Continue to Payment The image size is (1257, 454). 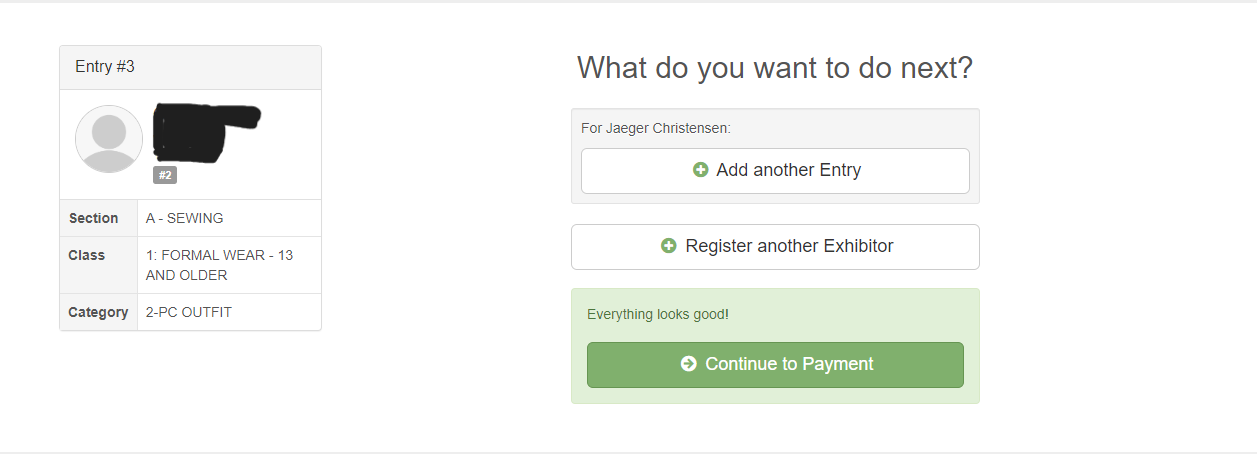775,364
